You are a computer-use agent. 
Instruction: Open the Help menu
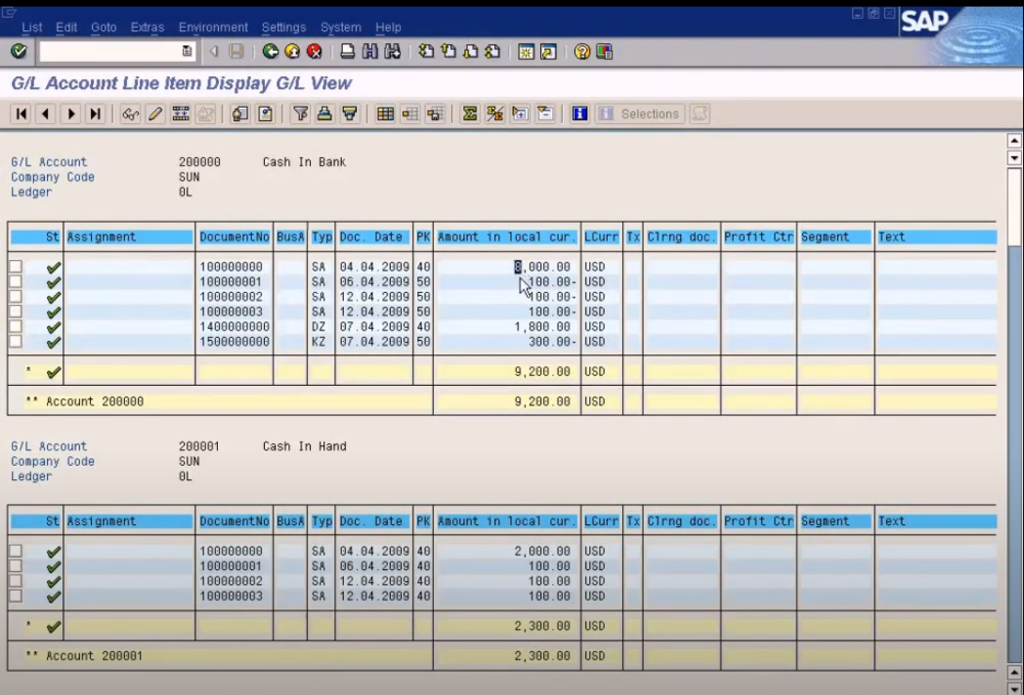[388, 27]
